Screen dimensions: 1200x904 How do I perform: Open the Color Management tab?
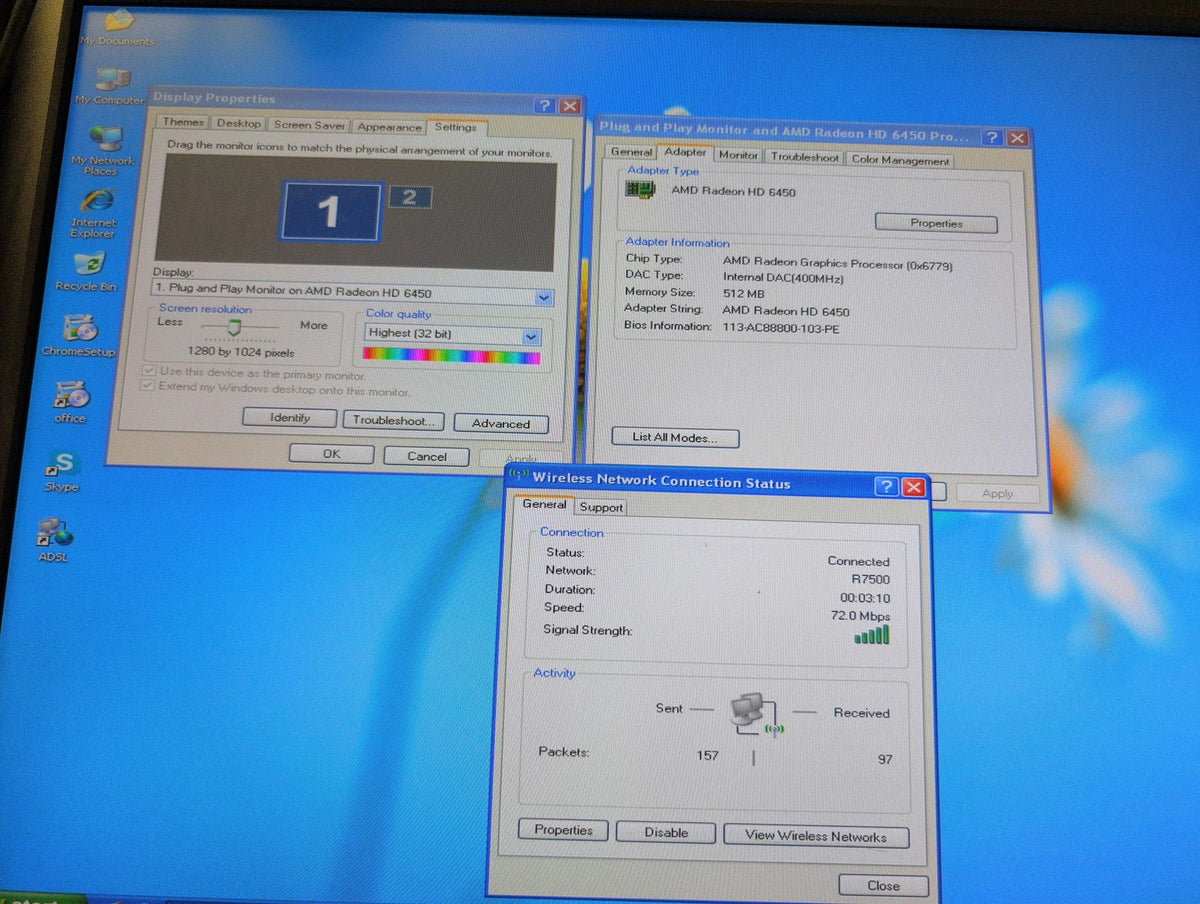point(900,160)
